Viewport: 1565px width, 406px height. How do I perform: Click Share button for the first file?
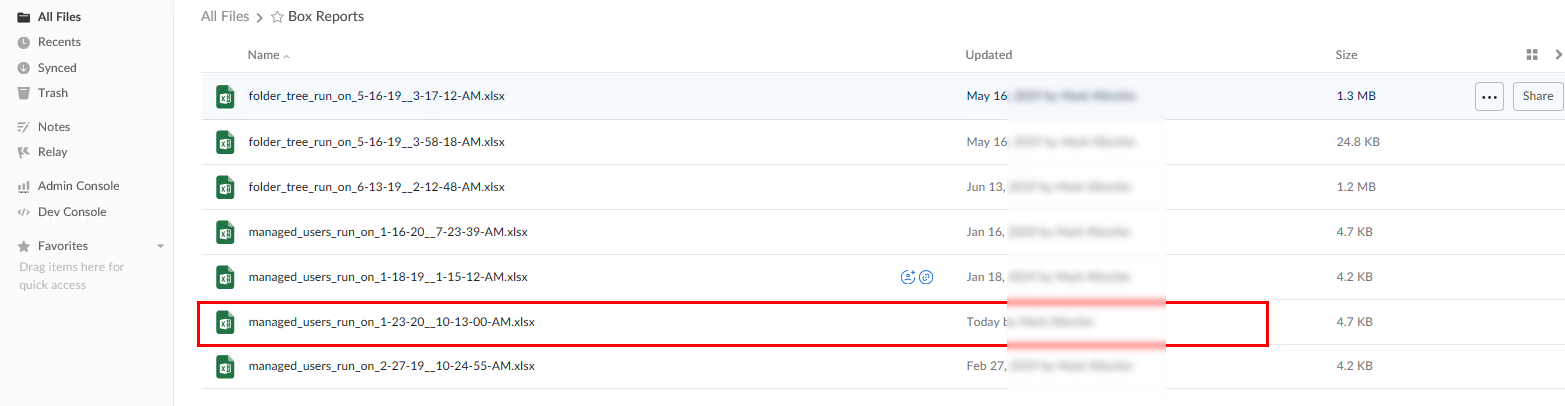[1537, 96]
